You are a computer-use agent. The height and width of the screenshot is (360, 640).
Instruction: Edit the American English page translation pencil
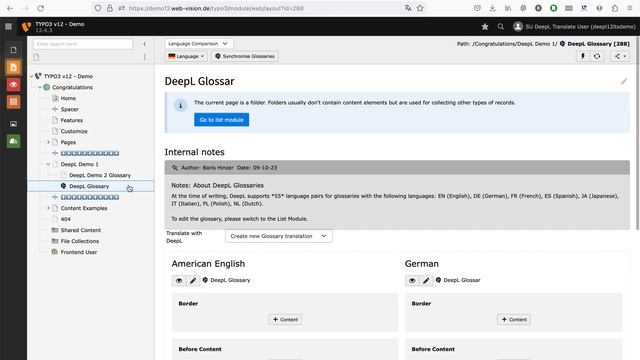193,280
